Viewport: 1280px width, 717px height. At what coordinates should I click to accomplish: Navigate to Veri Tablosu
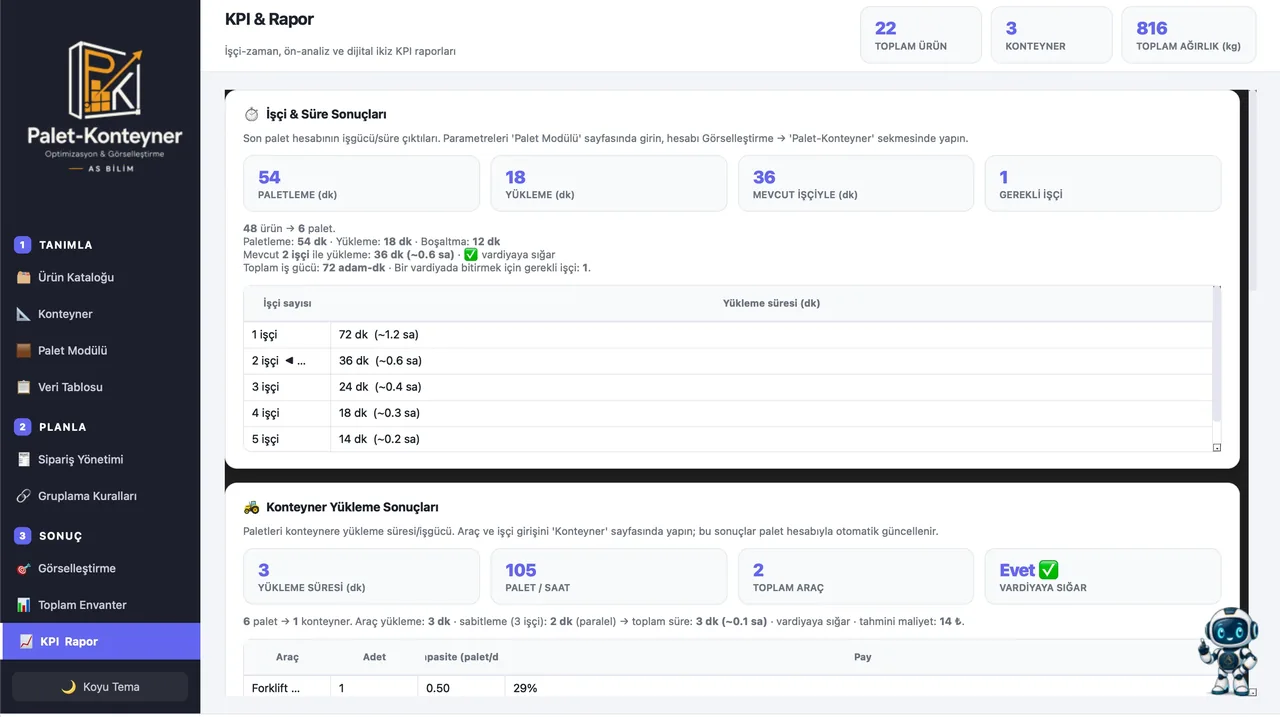point(100,387)
